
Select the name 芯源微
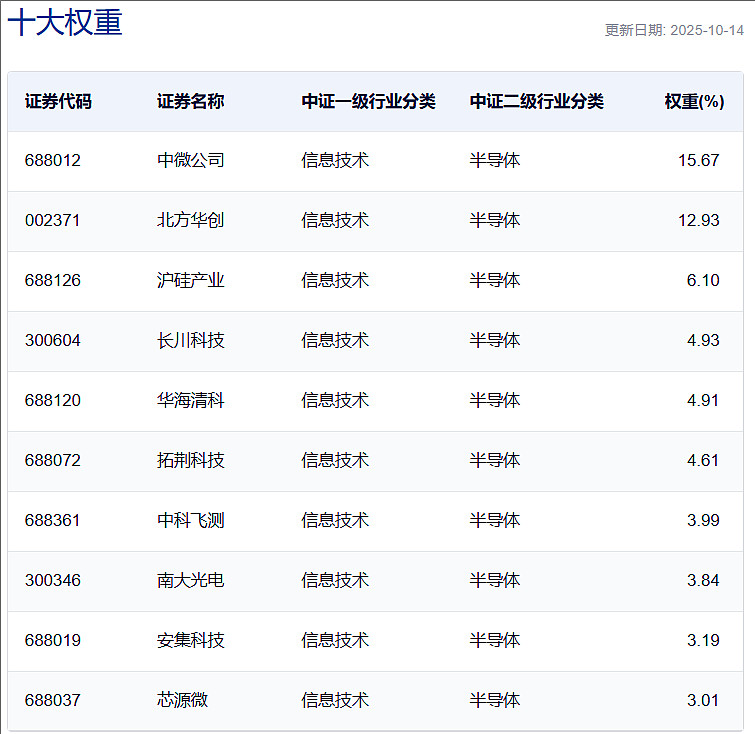tap(182, 700)
